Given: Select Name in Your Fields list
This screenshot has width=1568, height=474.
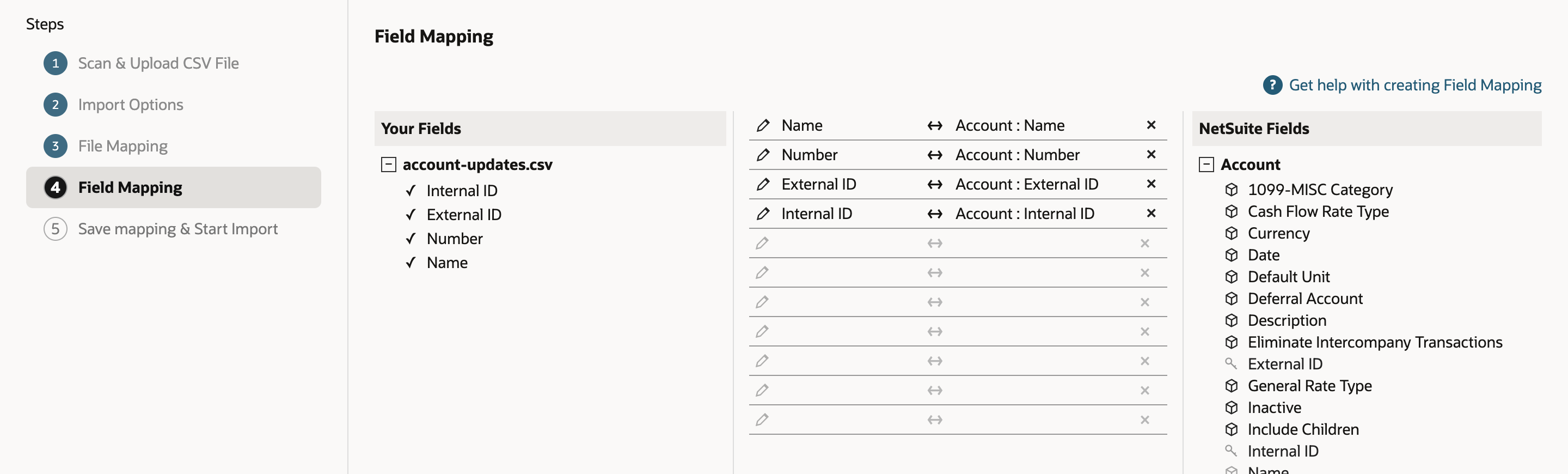Looking at the screenshot, I should click(x=447, y=263).
